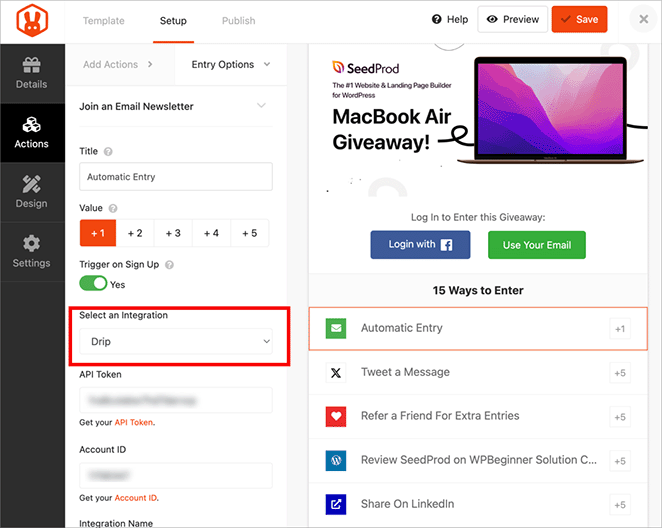Open the Settings gear panel
The height and width of the screenshot is (528, 662).
tap(32, 252)
